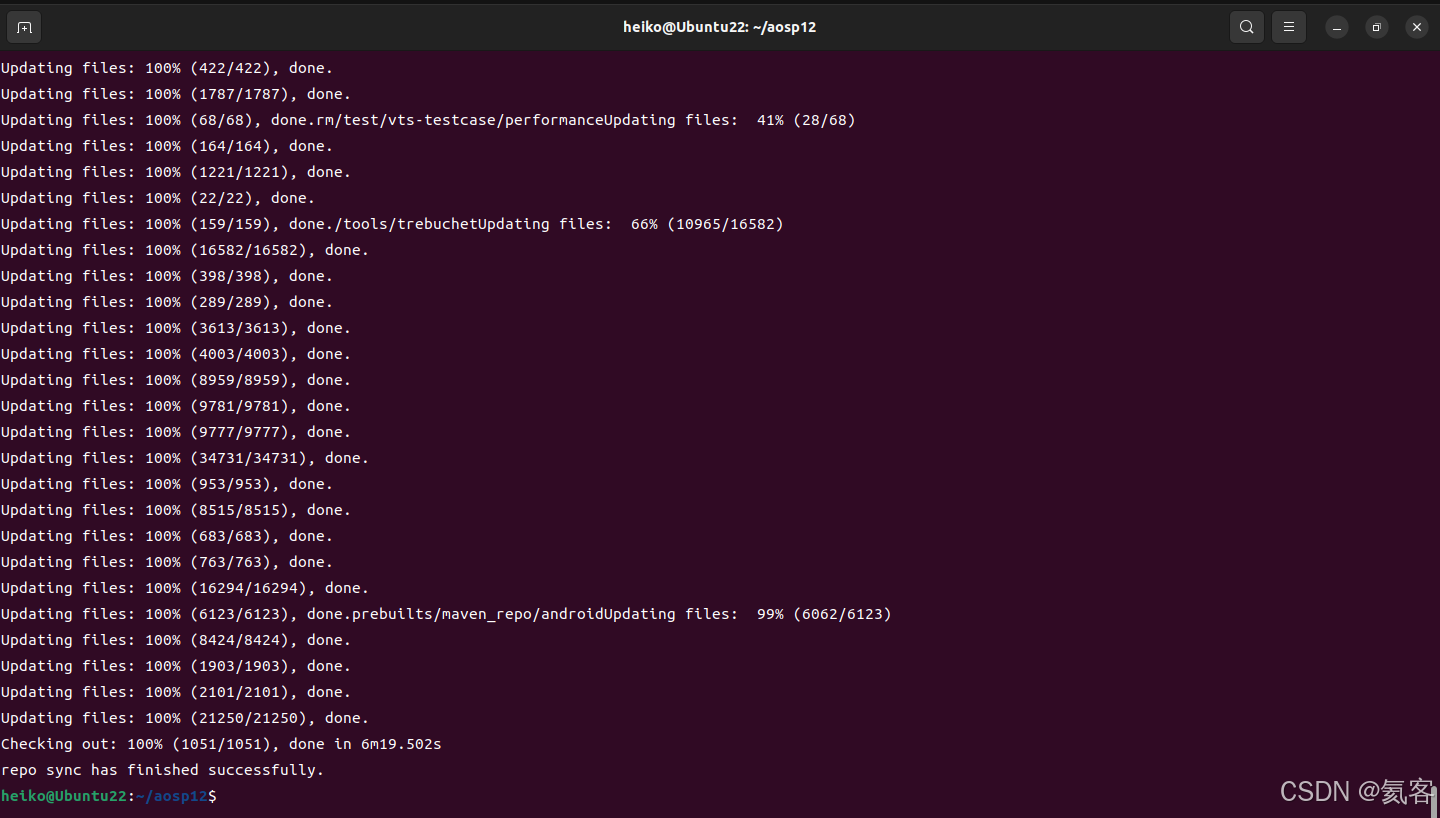Click the 'Updating files: 100% (953/953)' line
Viewport: 1440px width, 818px height.
pos(167,484)
